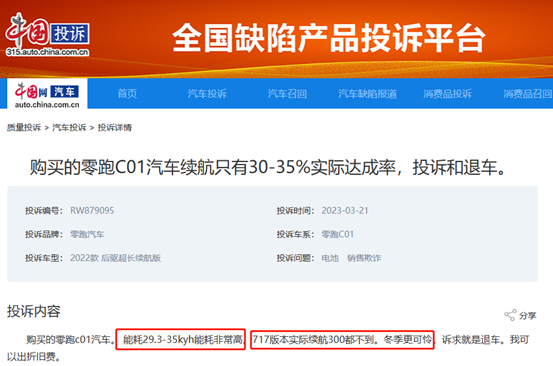Select complaint number RW879095

(92, 211)
